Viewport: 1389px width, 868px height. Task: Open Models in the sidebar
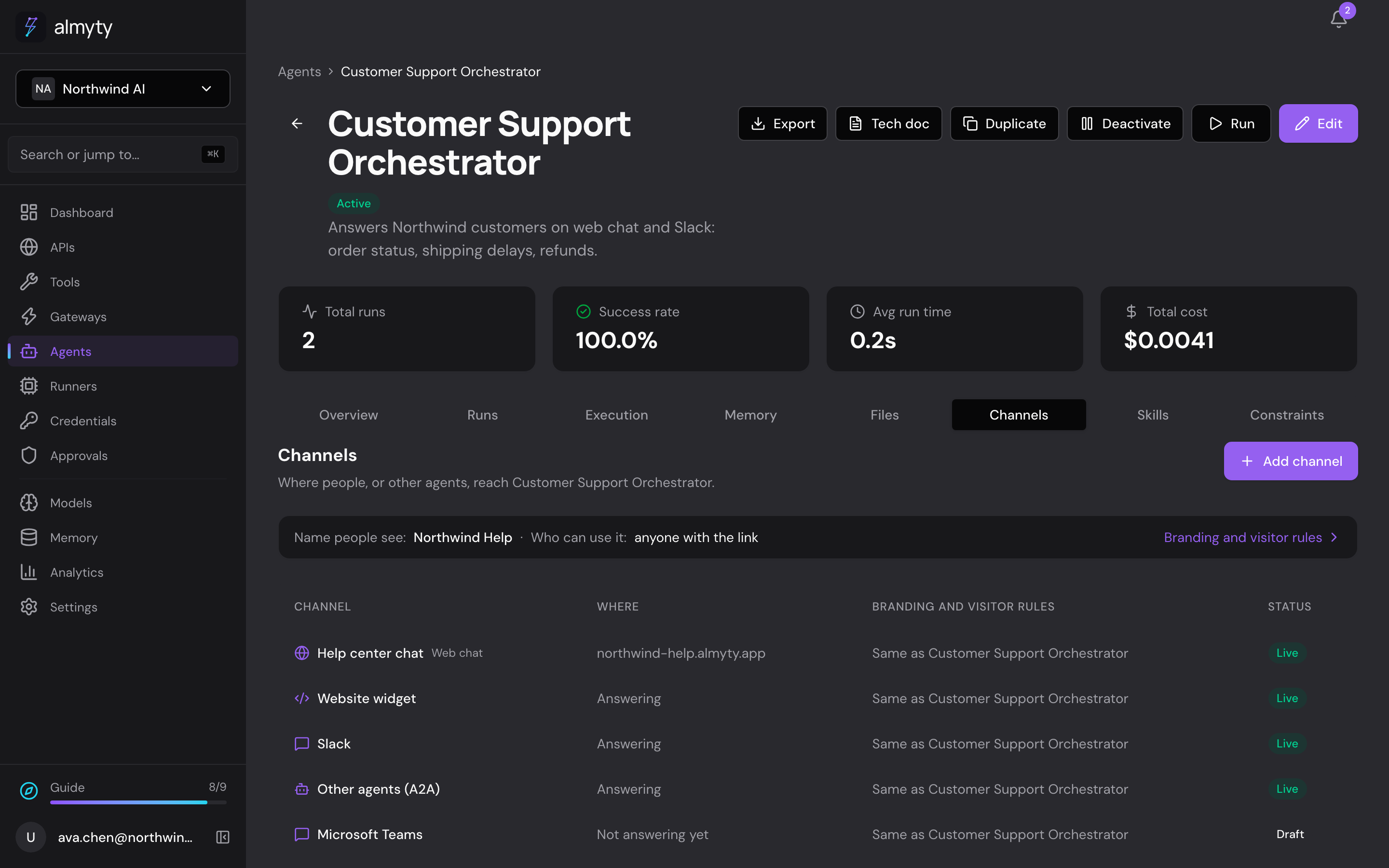123,502
